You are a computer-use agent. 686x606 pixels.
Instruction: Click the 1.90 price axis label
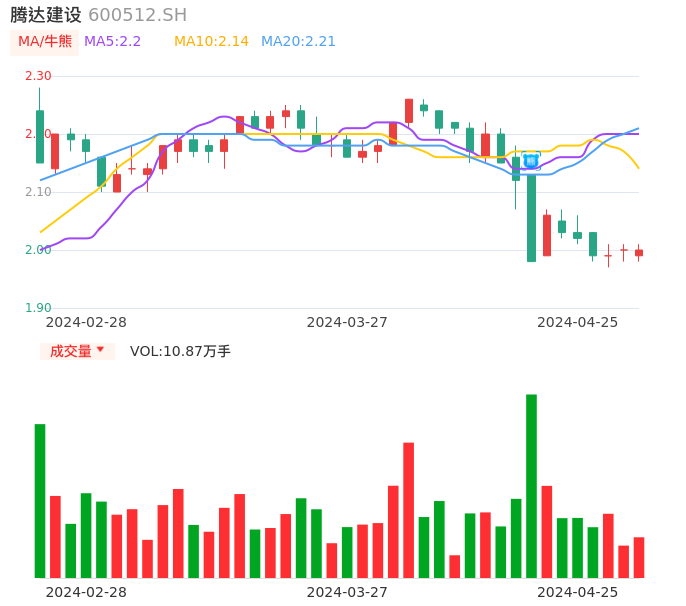point(38,308)
